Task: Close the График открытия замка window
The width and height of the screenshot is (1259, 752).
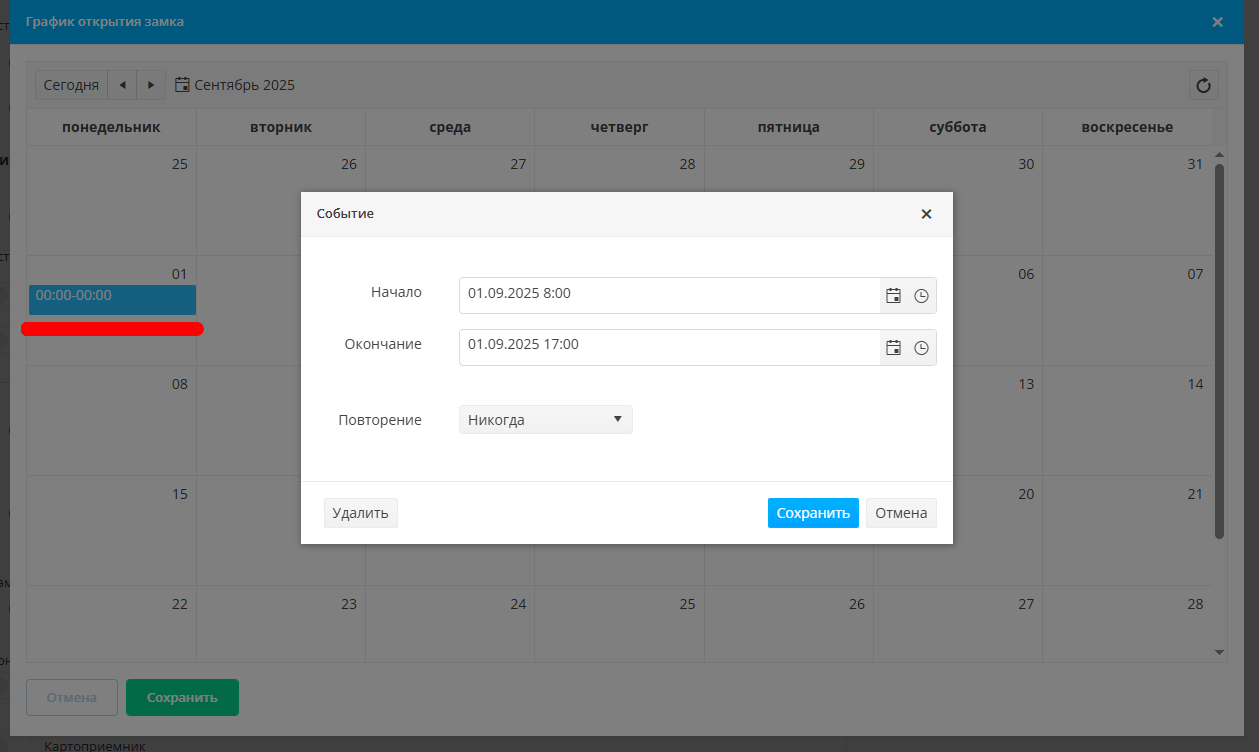Action: tap(1217, 22)
